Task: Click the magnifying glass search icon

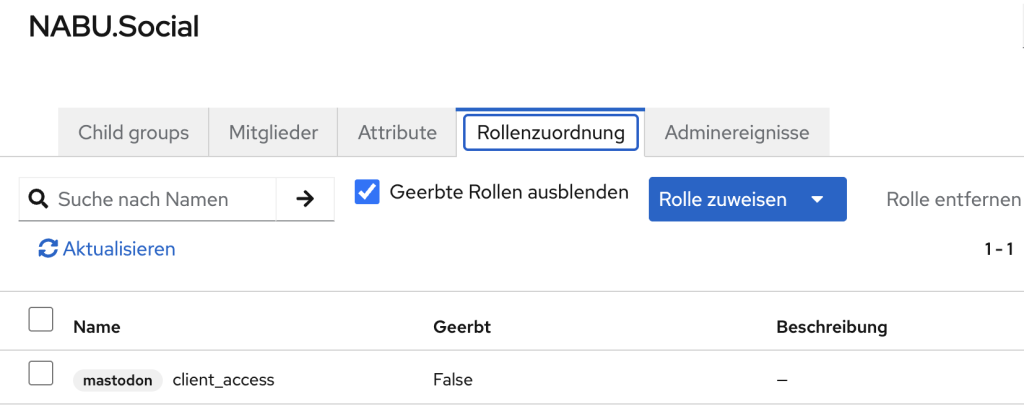Action: [x=38, y=199]
